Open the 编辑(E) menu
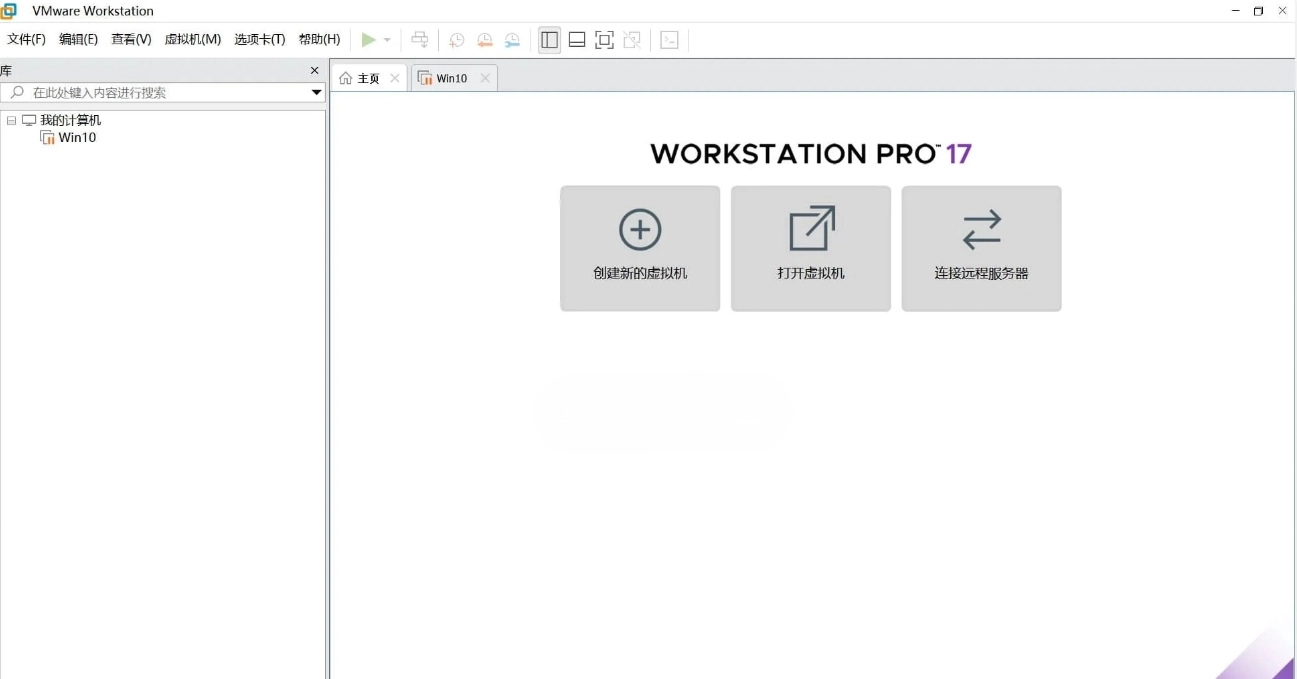 [x=78, y=39]
